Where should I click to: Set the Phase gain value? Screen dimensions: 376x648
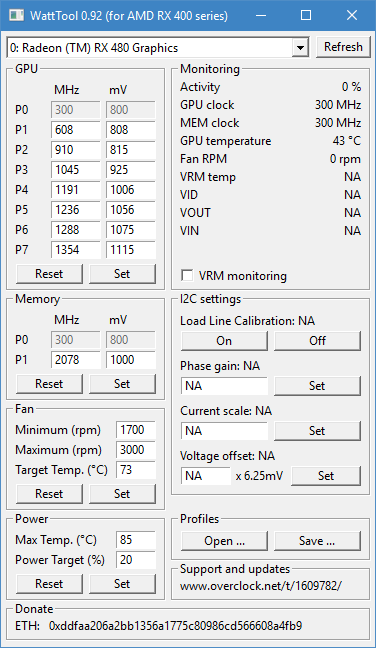[317, 386]
